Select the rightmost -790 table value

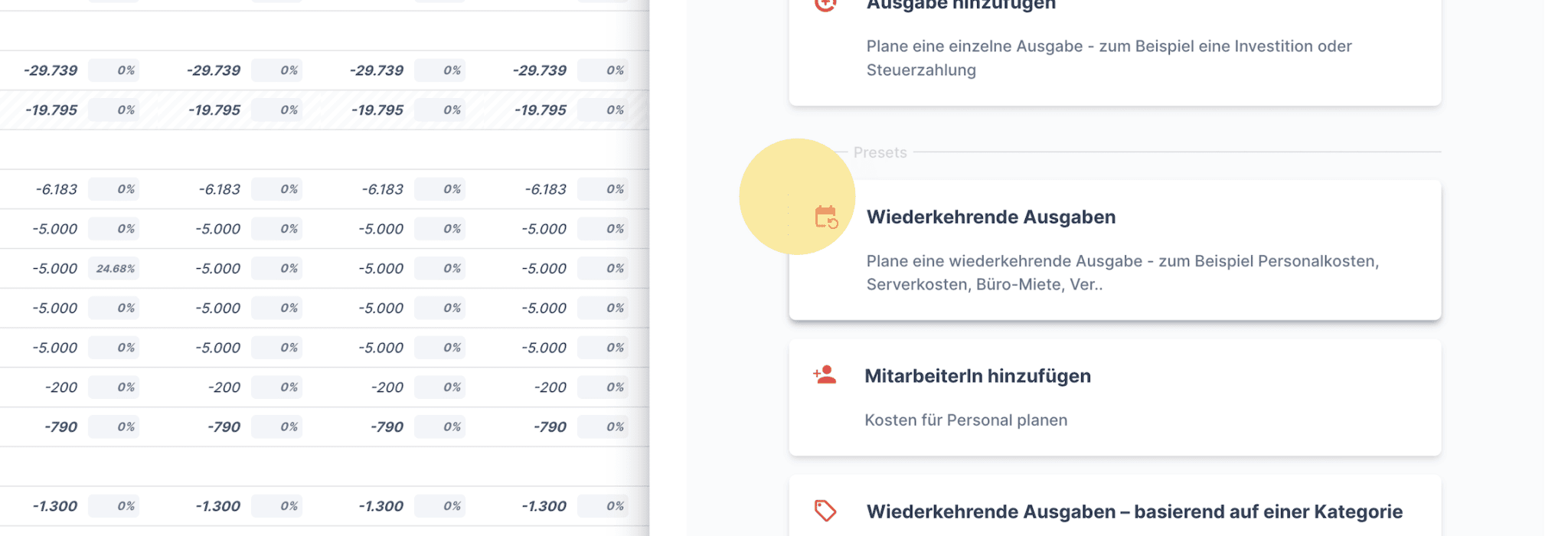[x=550, y=427]
